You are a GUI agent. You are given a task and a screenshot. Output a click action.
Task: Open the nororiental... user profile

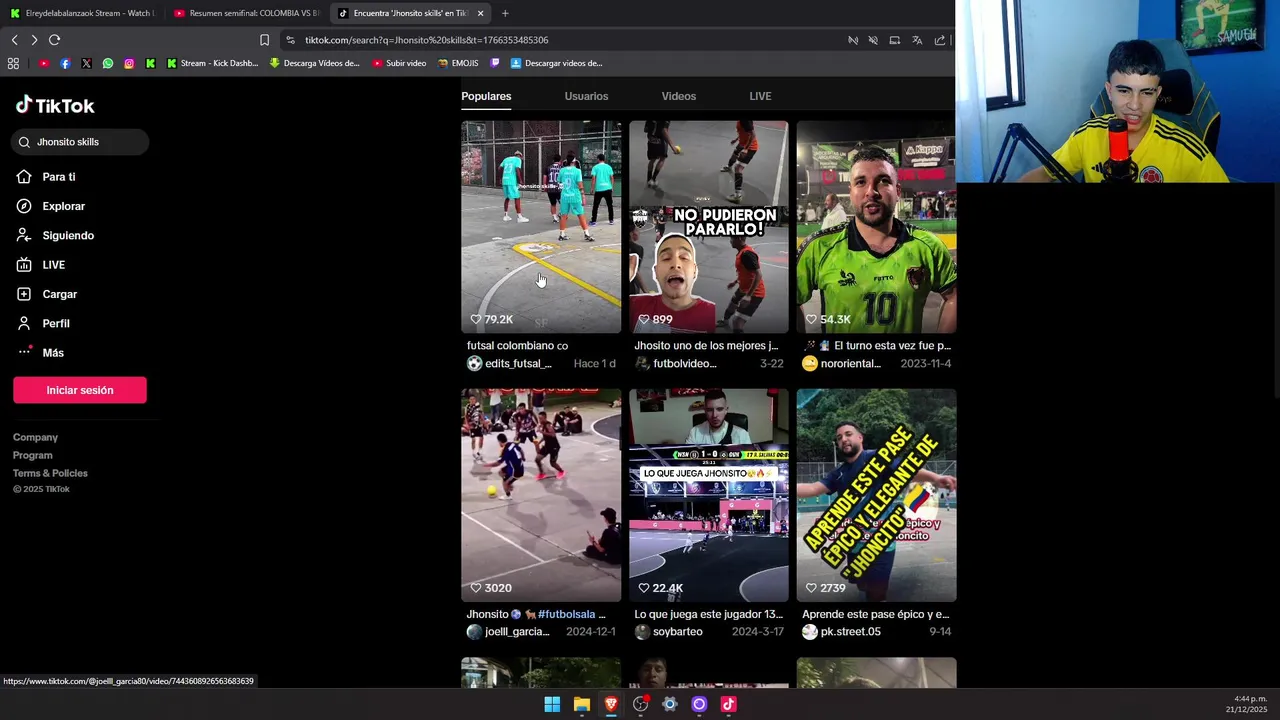click(842, 363)
